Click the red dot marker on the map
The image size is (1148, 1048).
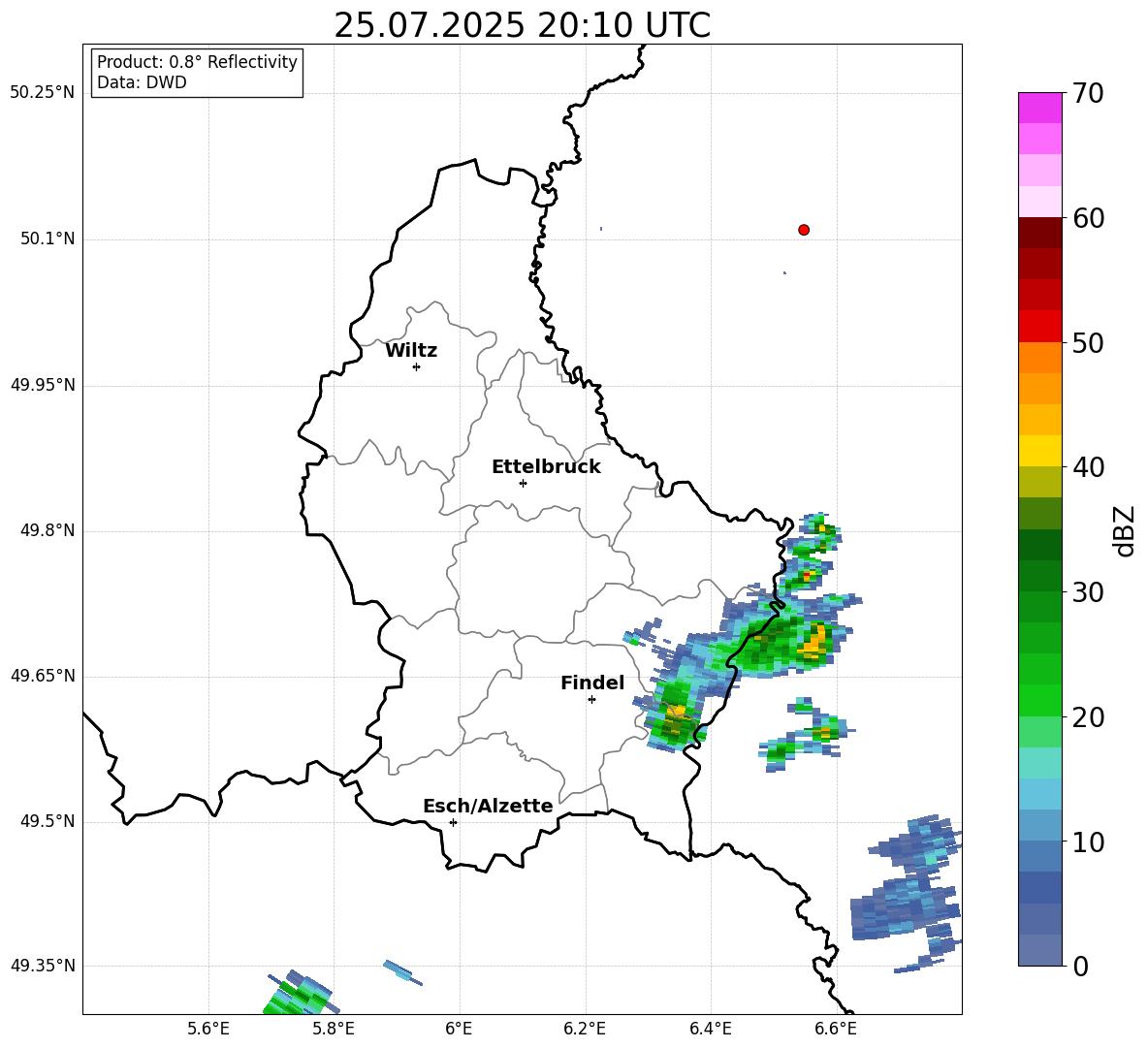coord(803,230)
